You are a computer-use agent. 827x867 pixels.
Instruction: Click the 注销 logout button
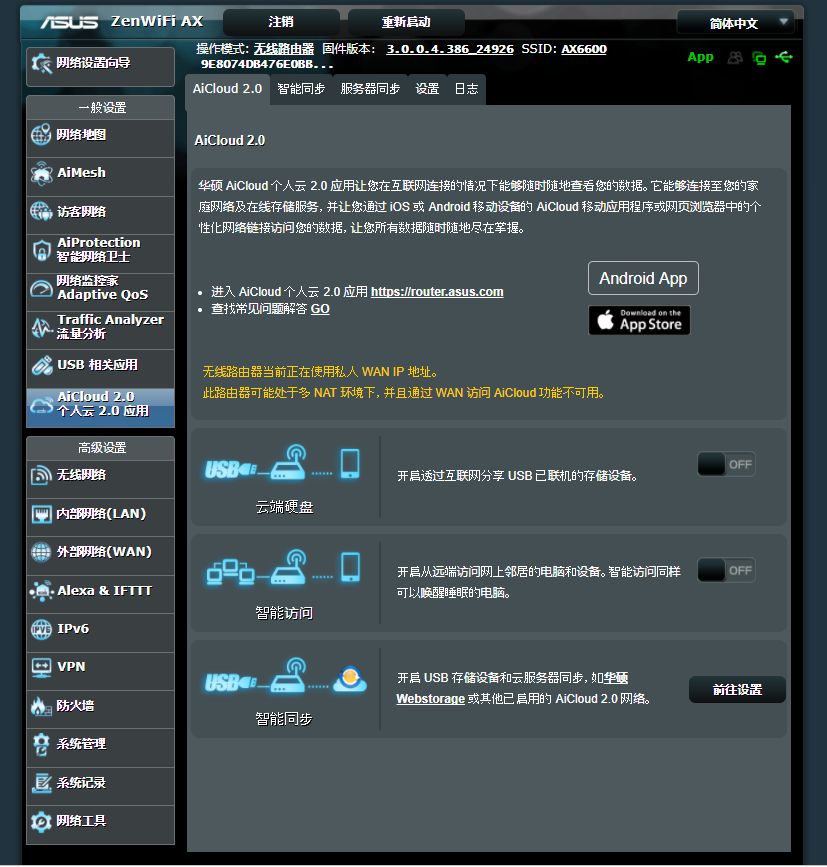tap(281, 22)
